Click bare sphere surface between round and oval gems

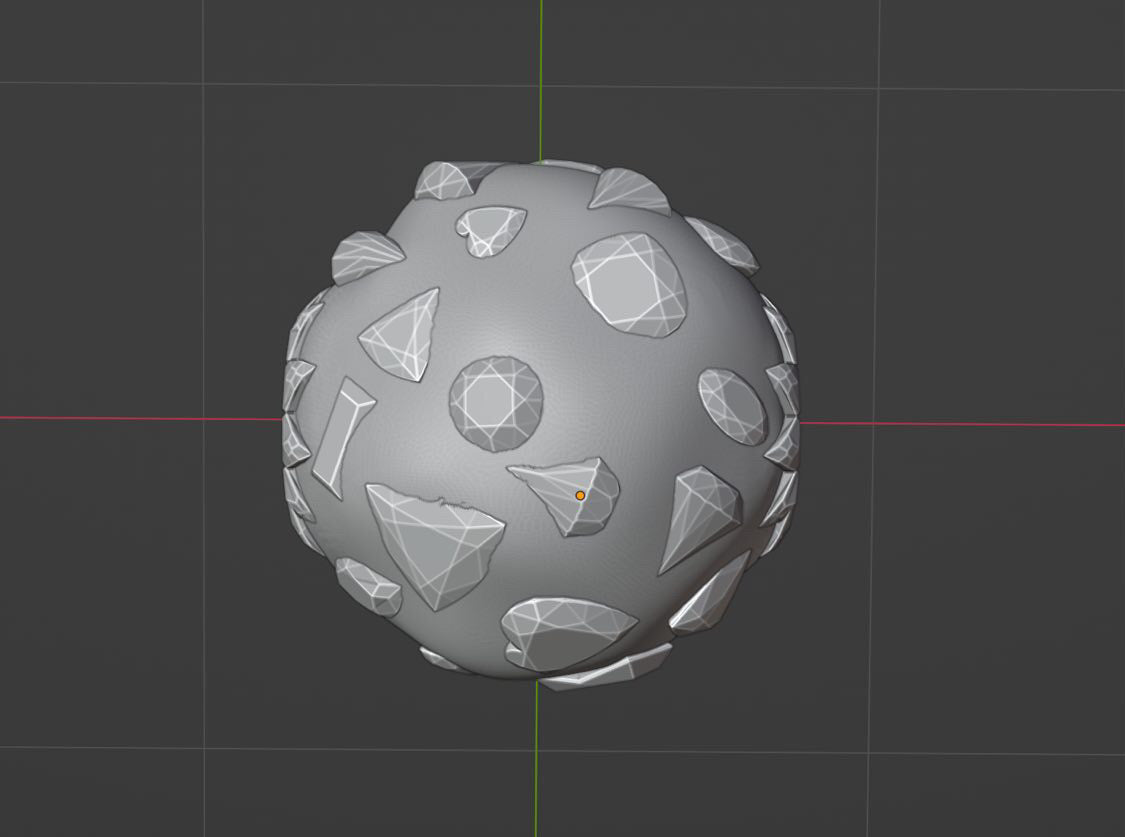pyautogui.click(x=620, y=400)
